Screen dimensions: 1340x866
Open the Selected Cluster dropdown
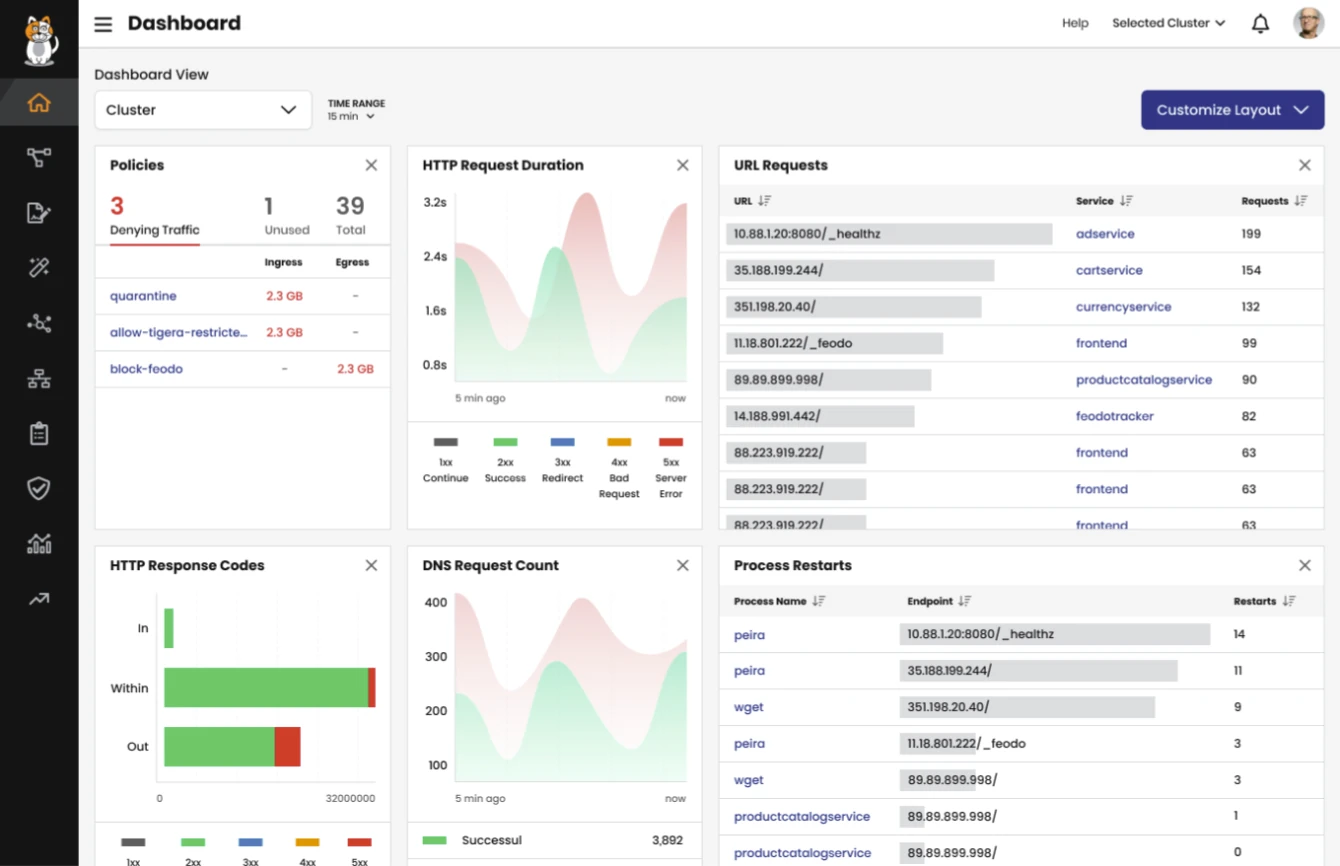1168,23
